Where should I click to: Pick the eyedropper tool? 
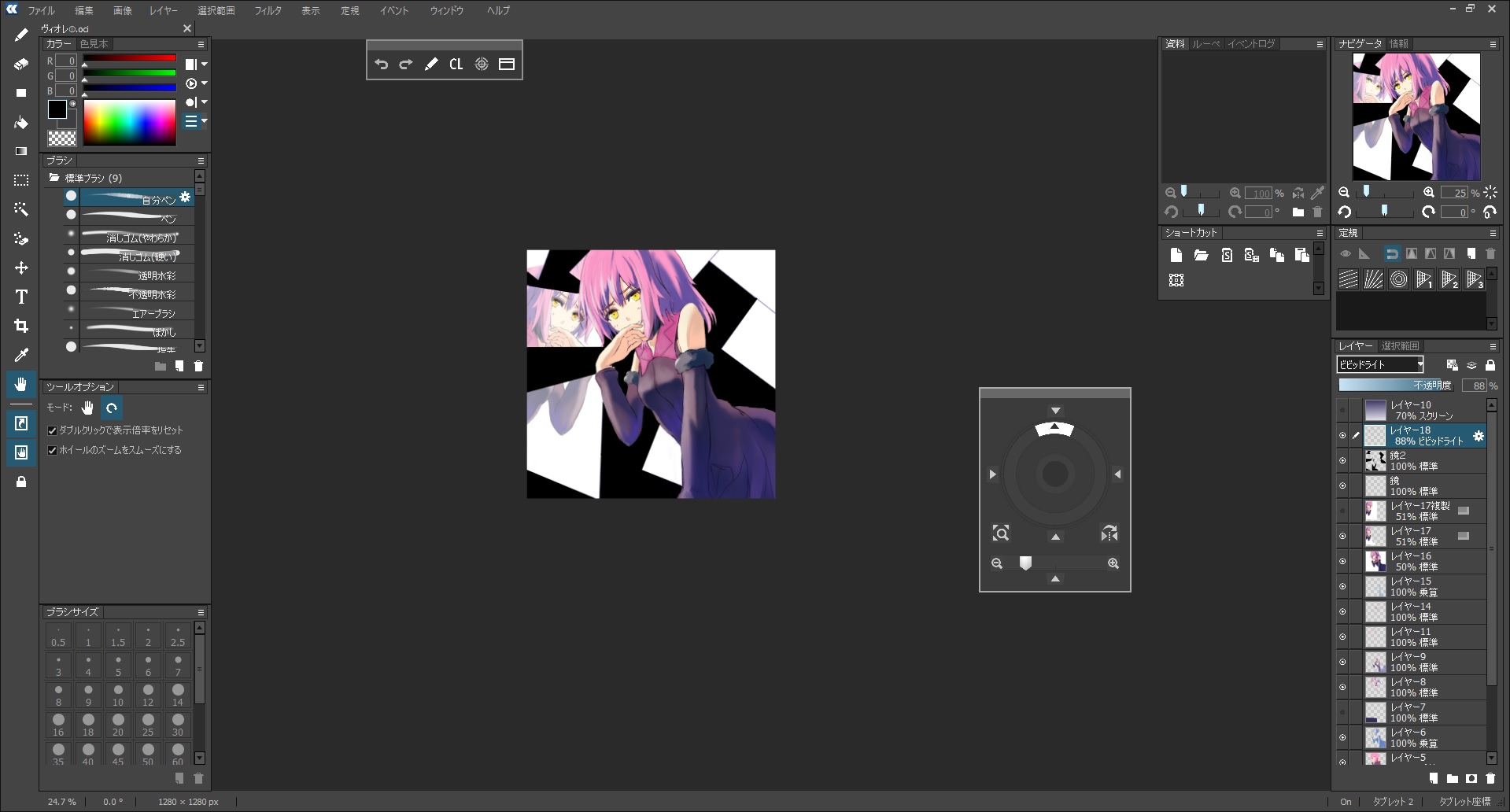click(21, 355)
